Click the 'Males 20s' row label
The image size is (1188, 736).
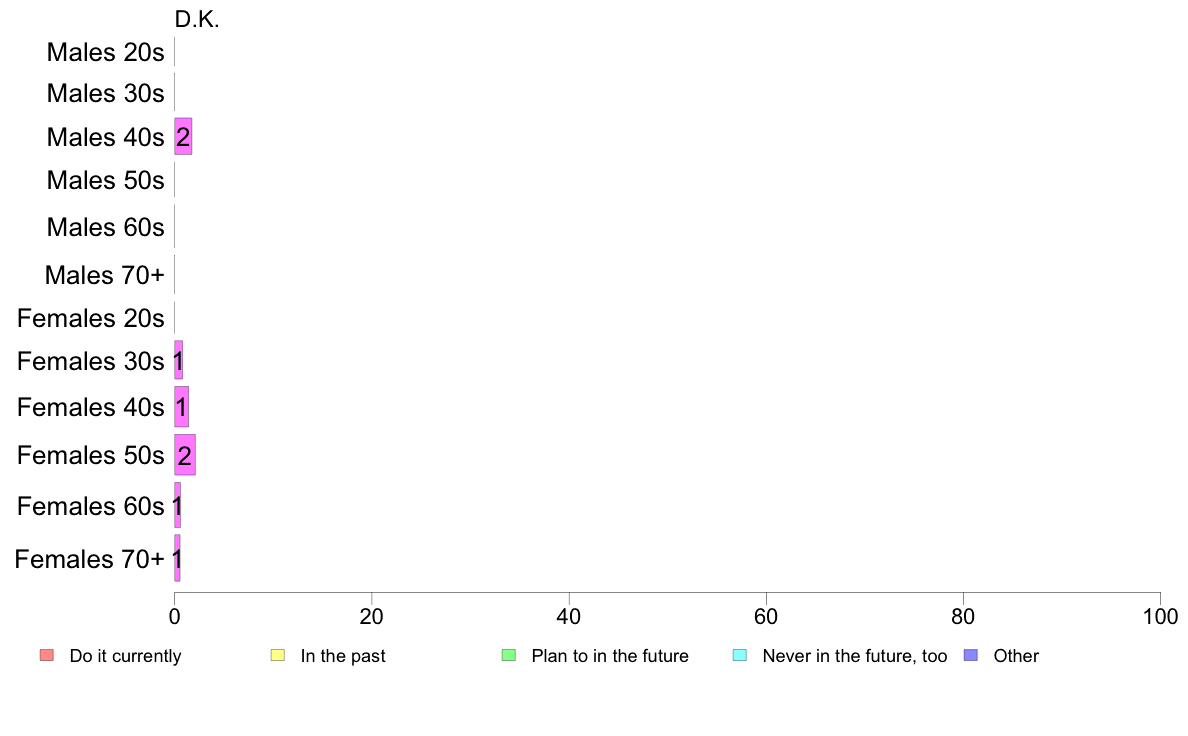[x=105, y=52]
